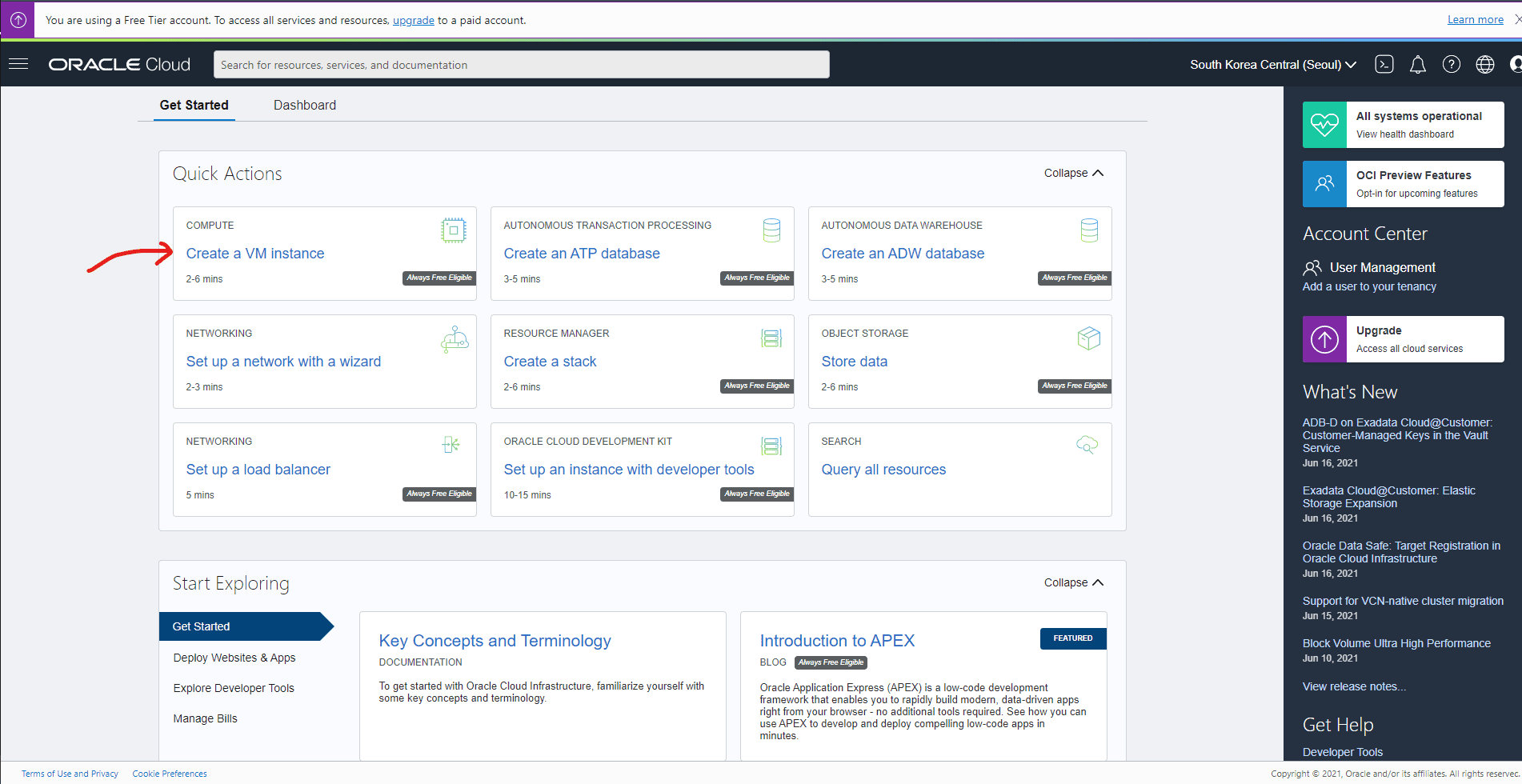Select Deploy Websites & Apps menu item

click(234, 658)
